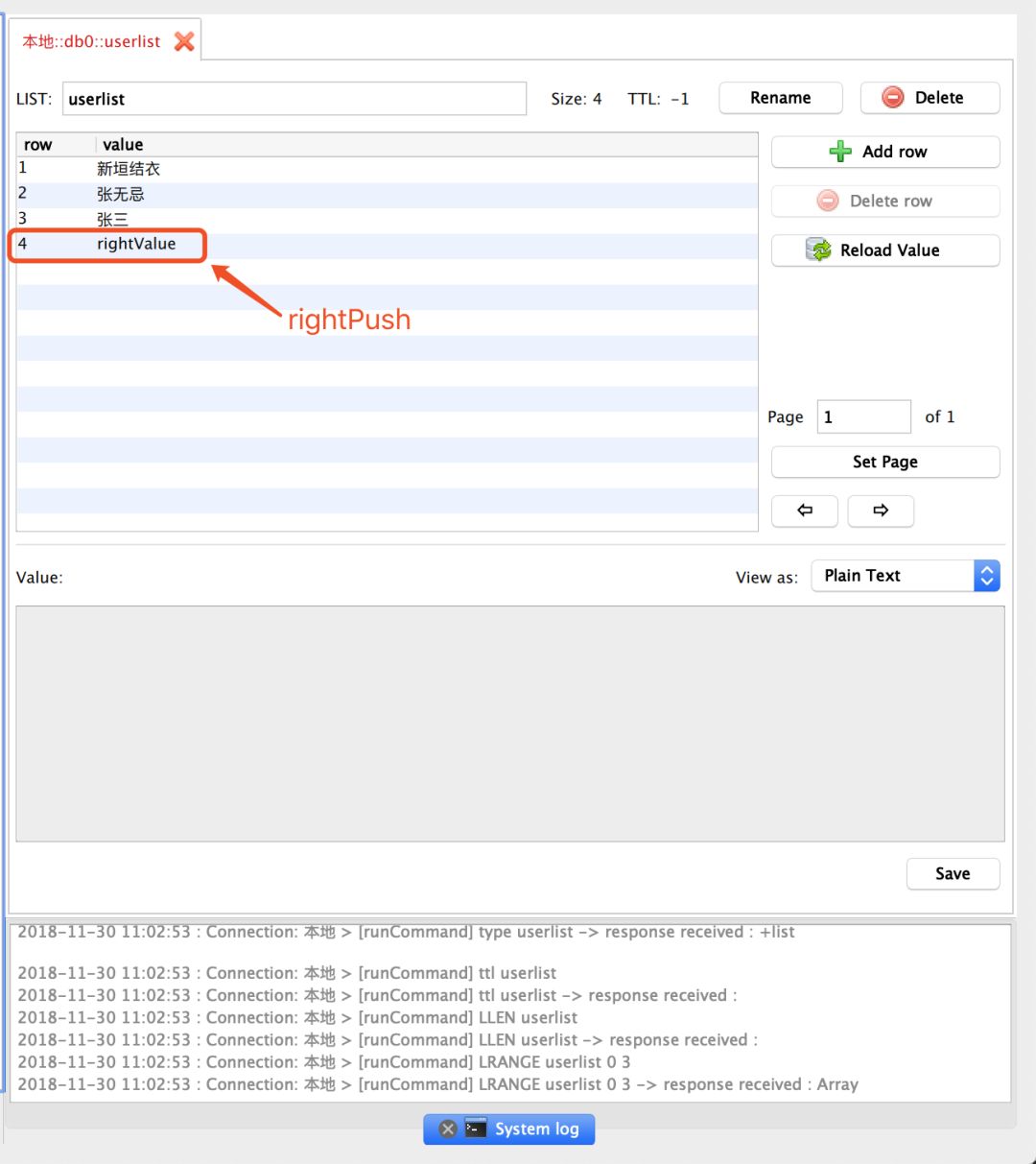Rename the userlist key
This screenshot has width=1036, height=1164.
781,98
